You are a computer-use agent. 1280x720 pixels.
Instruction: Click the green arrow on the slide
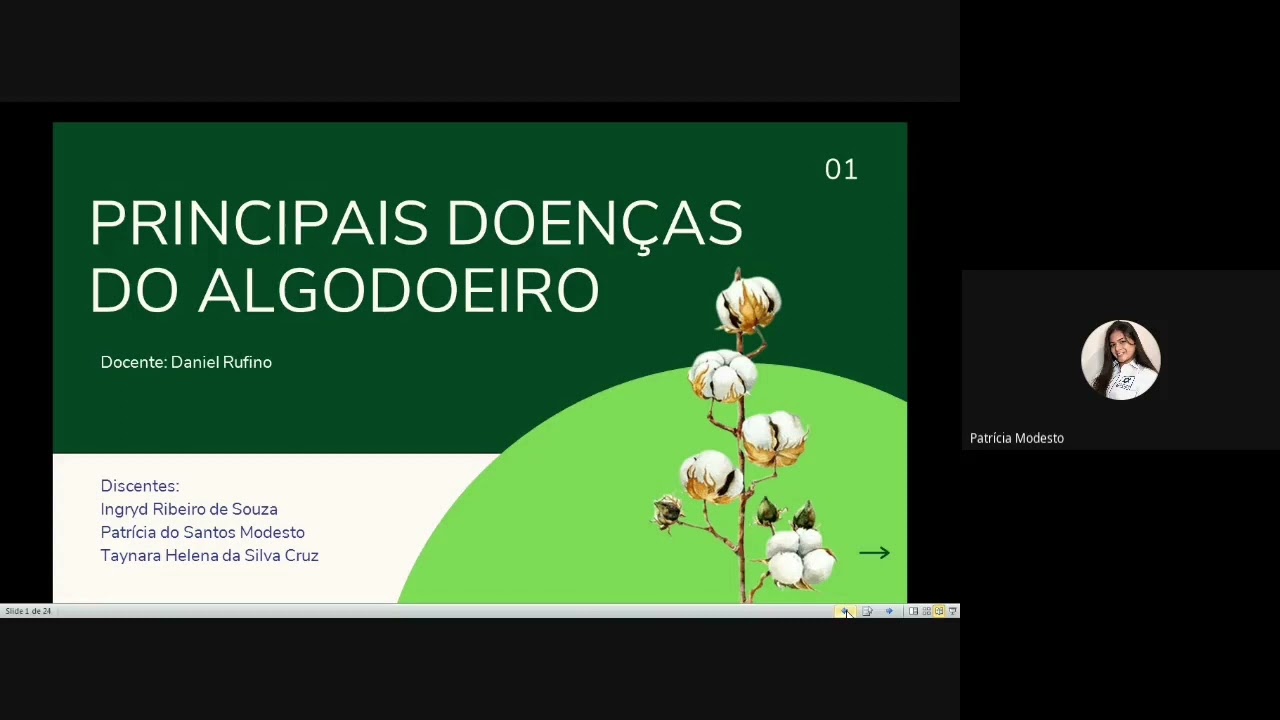pos(874,553)
